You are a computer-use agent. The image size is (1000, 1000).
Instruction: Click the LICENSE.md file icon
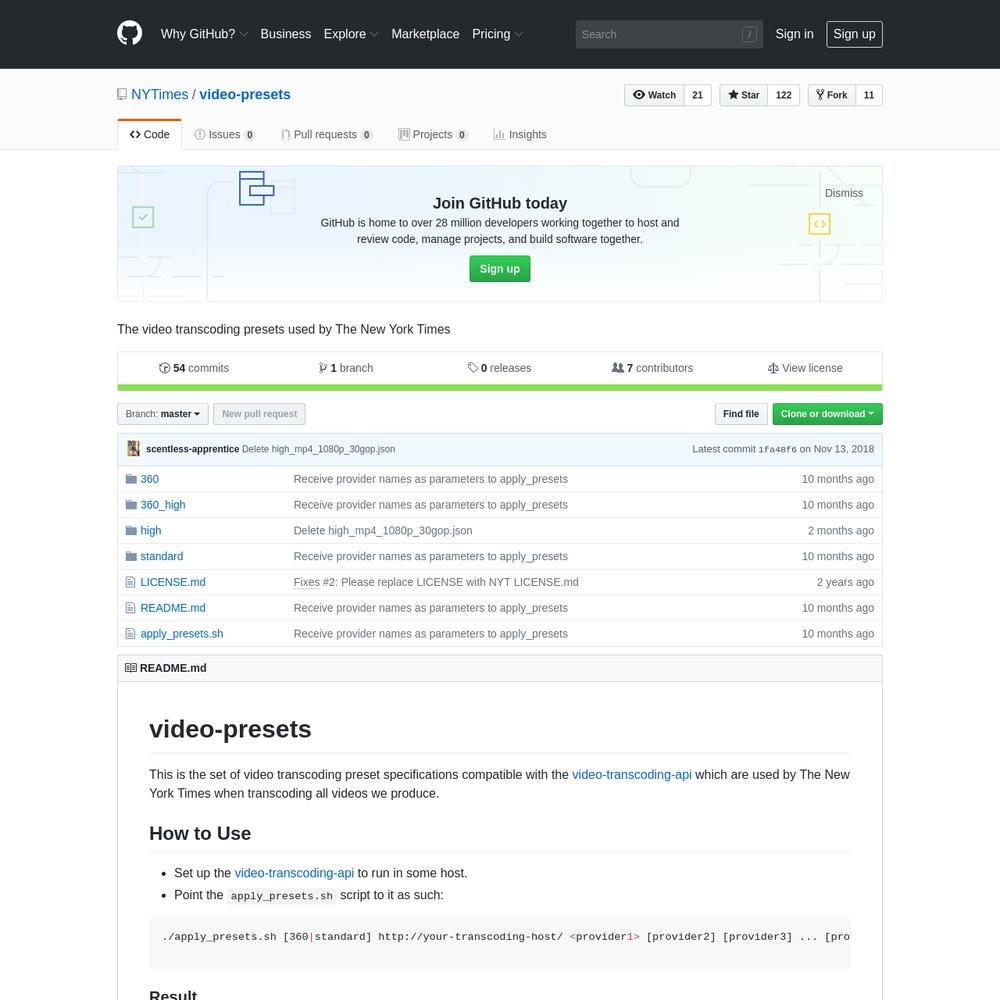click(130, 582)
